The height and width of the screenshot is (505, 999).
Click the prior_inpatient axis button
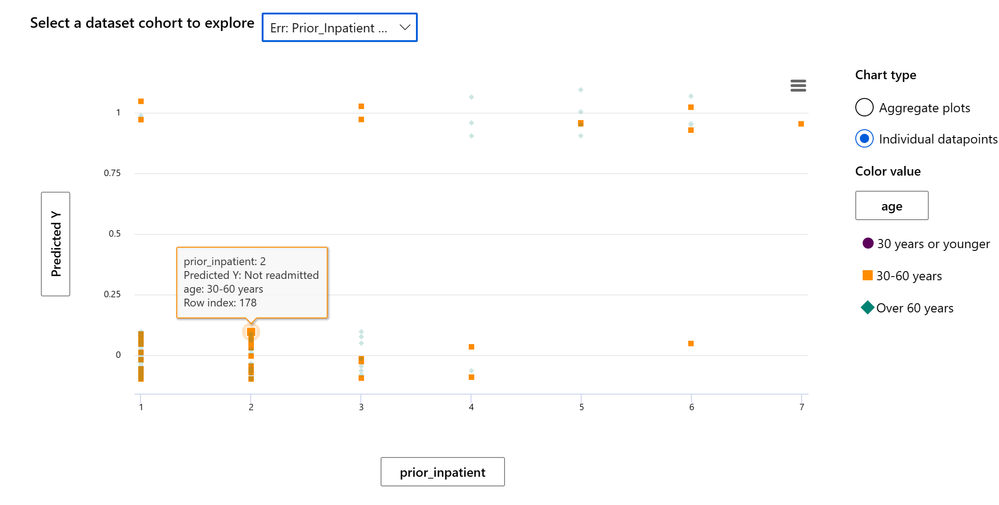(x=443, y=472)
